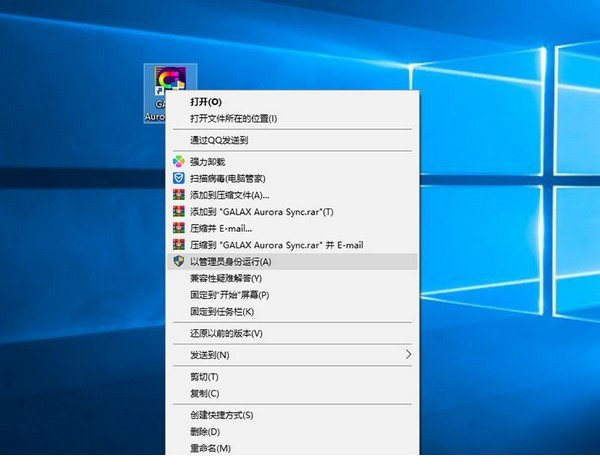Choose 固定到任务栏(K) to pin to taskbar
The image size is (600, 473).
pyautogui.click(x=221, y=312)
